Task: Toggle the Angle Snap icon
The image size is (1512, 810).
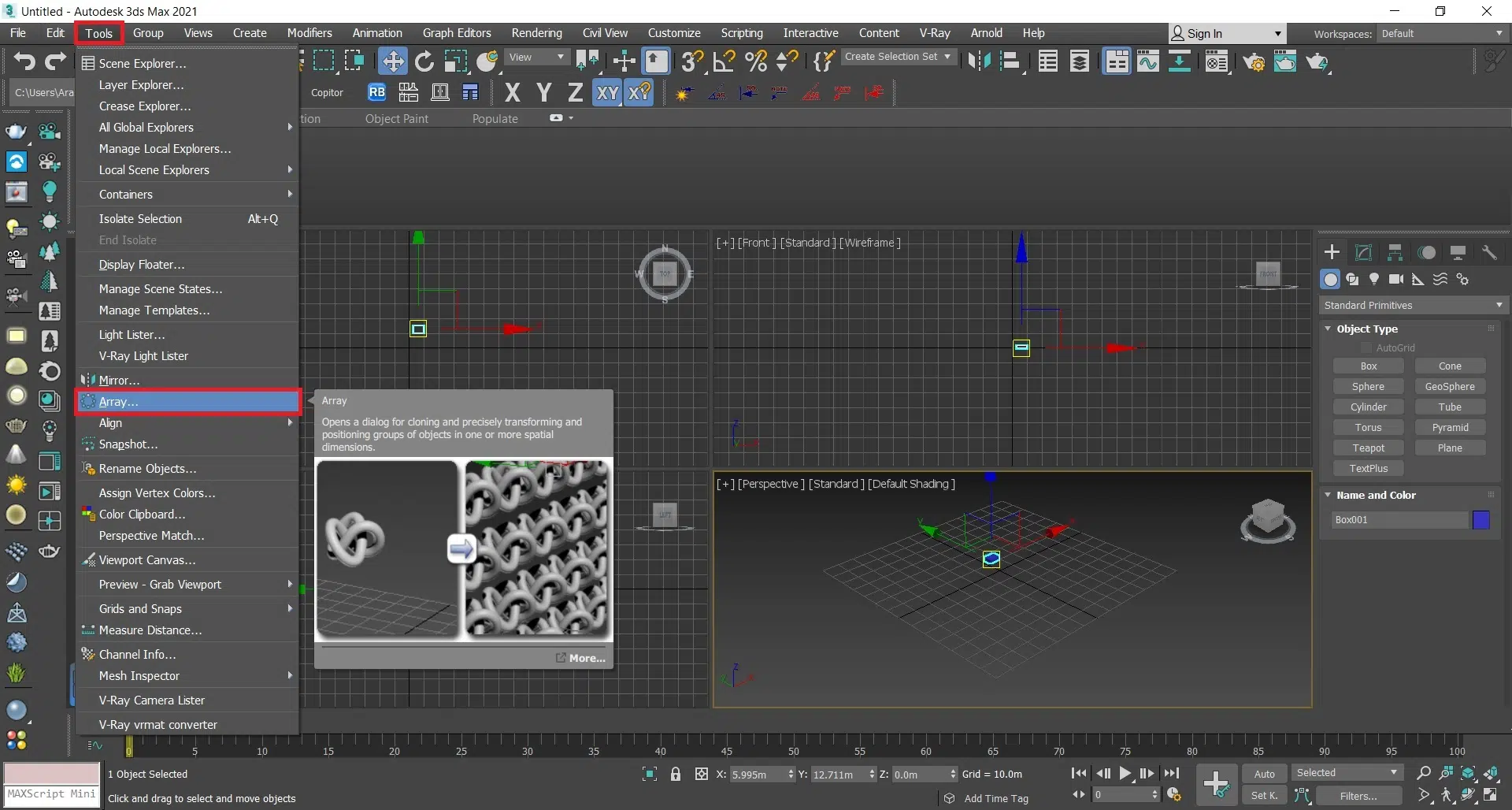Action: (x=724, y=61)
